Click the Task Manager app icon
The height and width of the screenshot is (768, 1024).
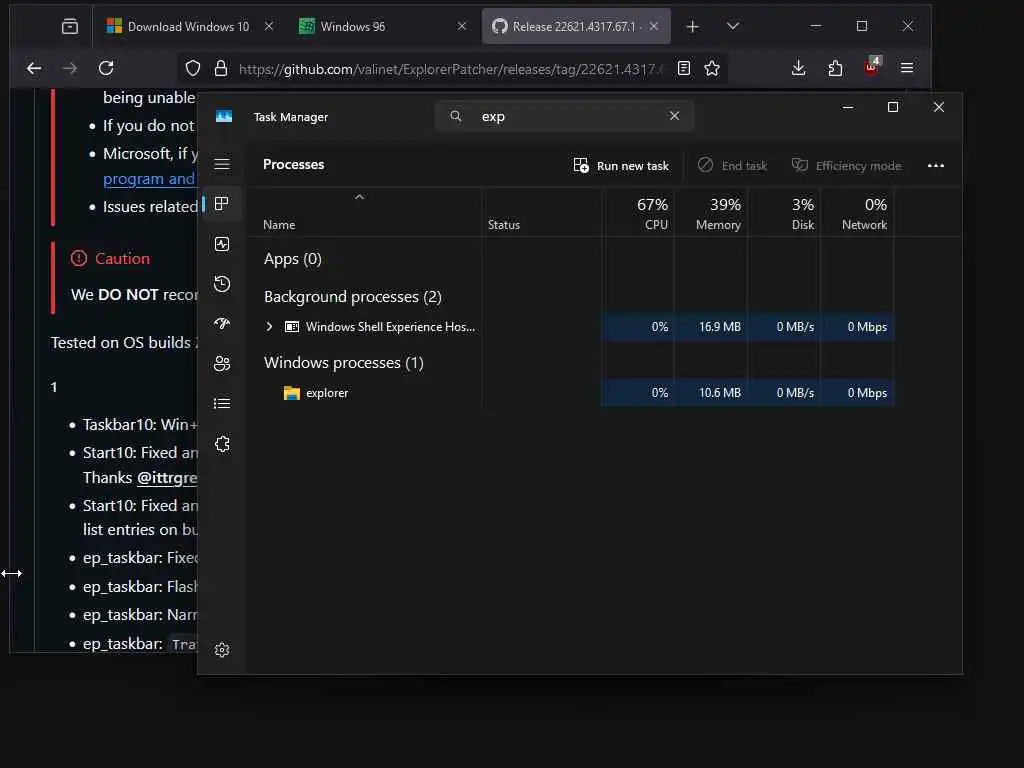coord(224,116)
